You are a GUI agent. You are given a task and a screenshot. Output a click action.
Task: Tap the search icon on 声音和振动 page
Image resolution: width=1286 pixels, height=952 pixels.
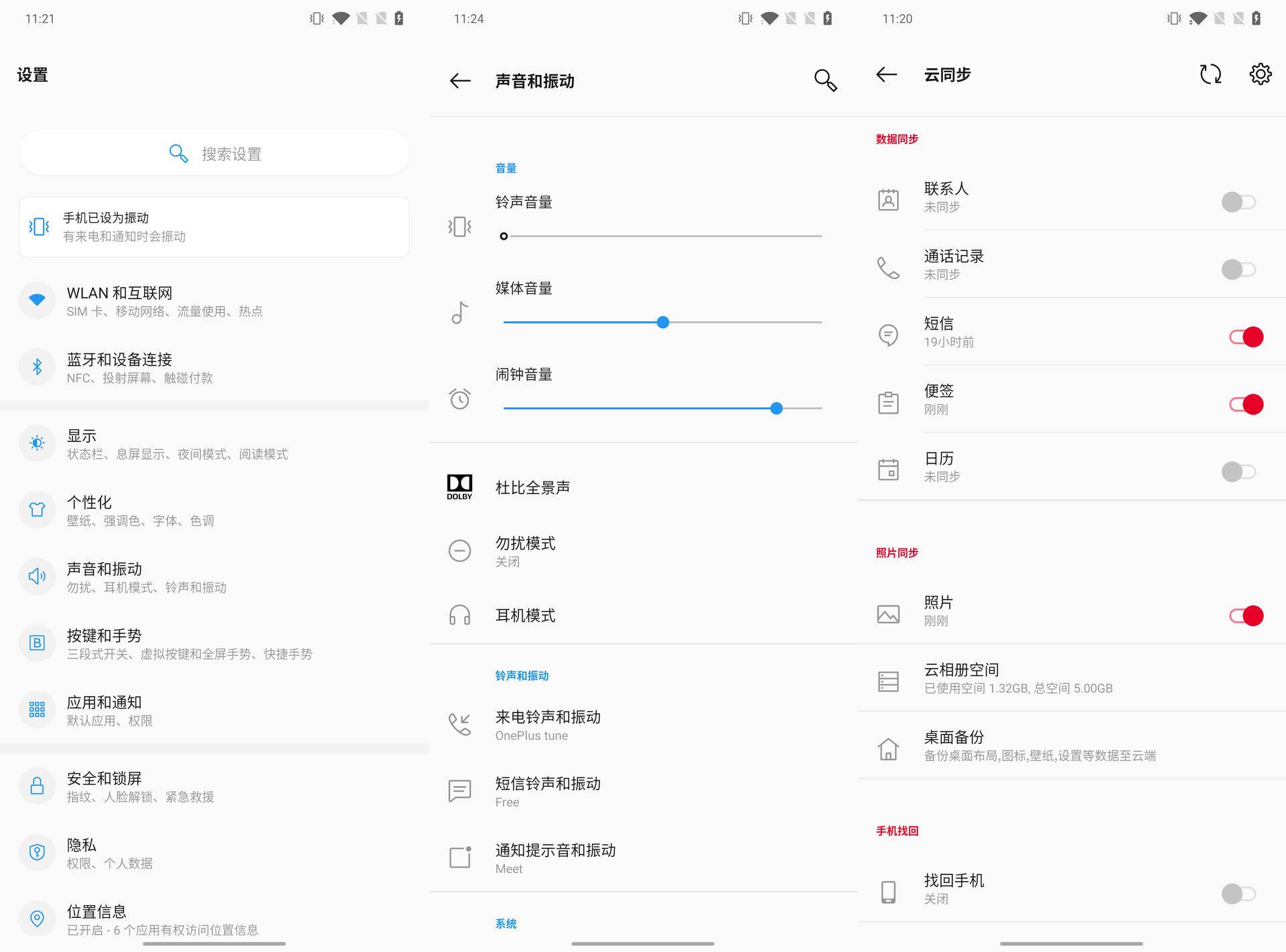pyautogui.click(x=826, y=80)
